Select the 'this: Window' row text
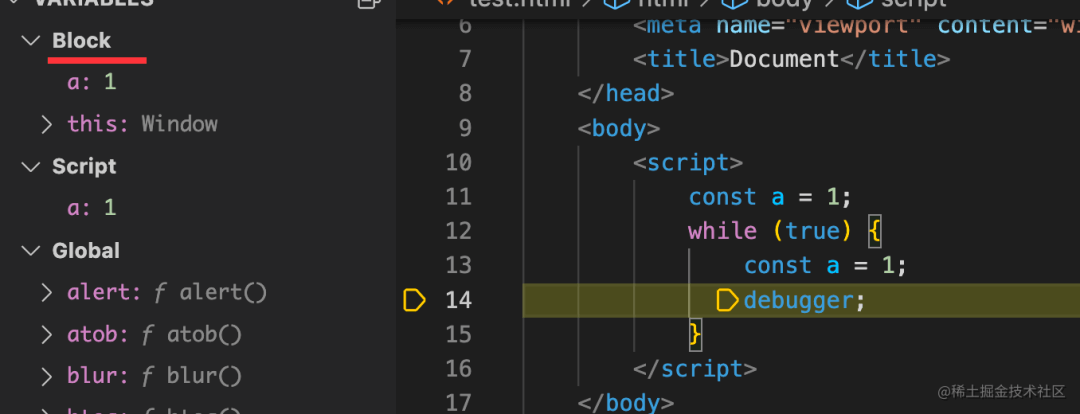The height and width of the screenshot is (414, 1080). pyautogui.click(x=143, y=124)
